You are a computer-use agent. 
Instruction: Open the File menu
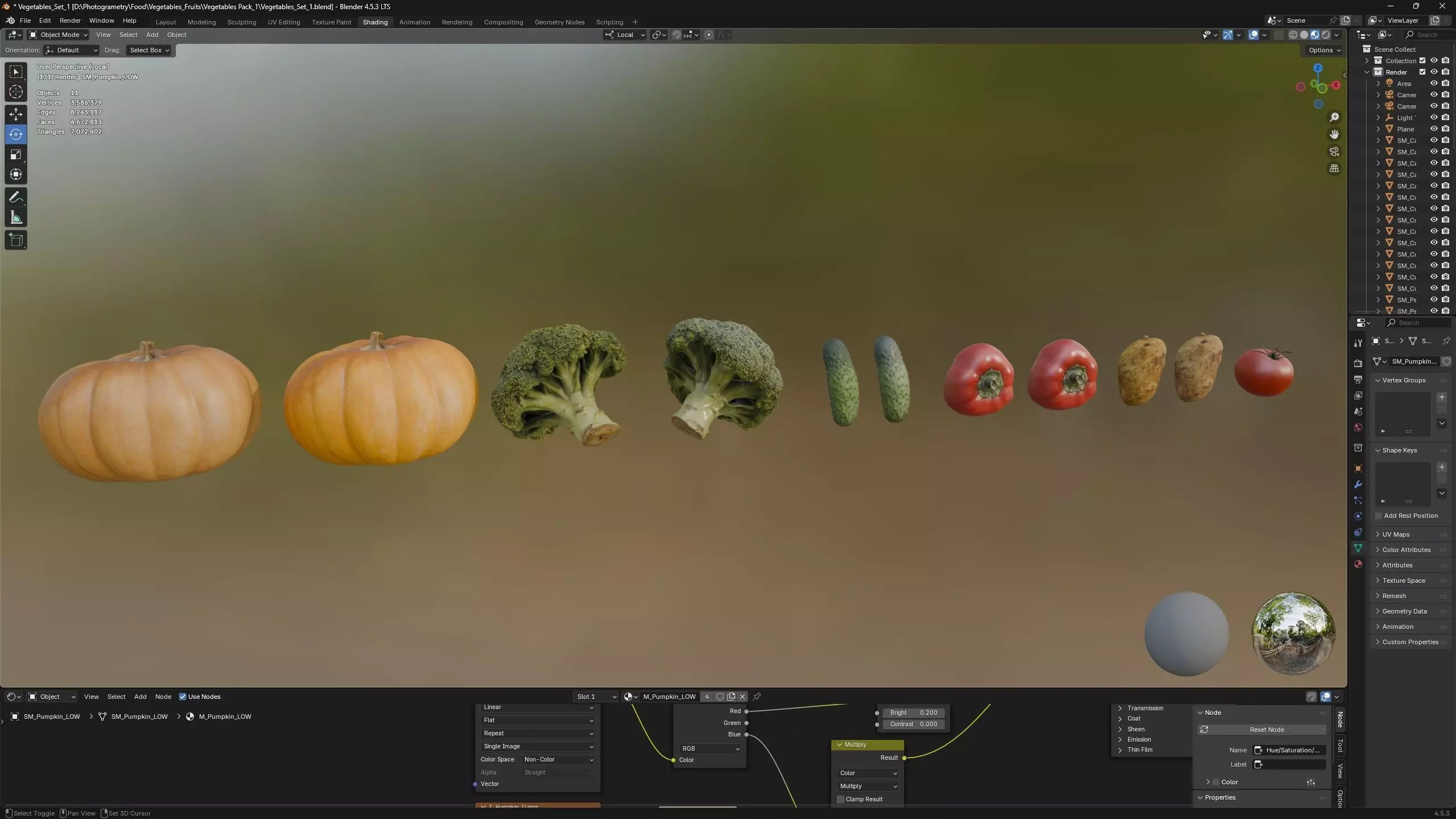tap(25, 20)
